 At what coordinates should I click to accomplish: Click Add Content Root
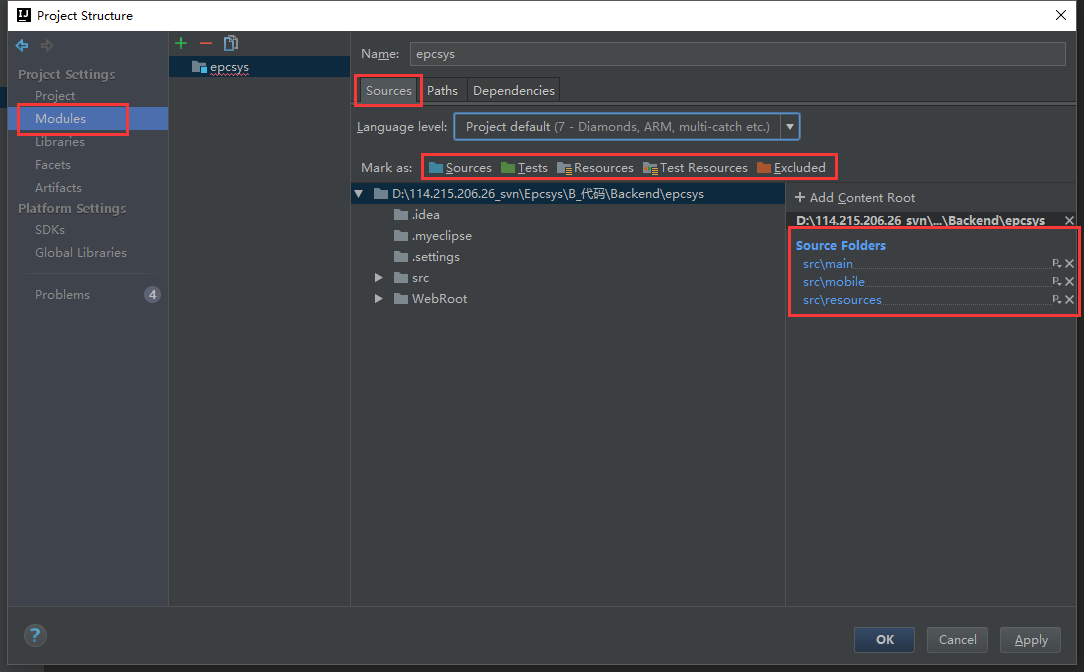[x=855, y=198]
